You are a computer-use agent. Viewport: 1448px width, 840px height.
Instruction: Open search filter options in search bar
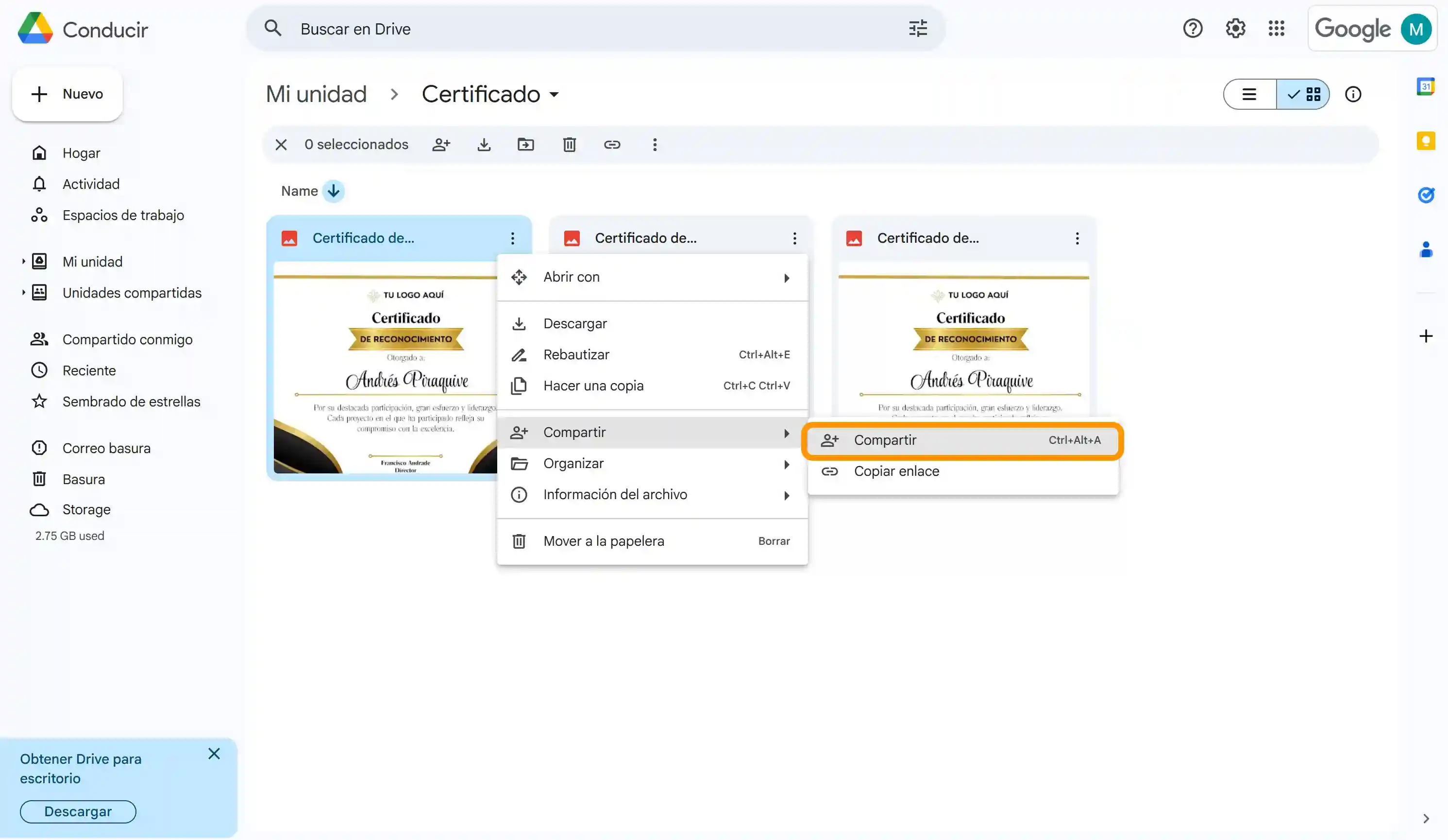918,29
